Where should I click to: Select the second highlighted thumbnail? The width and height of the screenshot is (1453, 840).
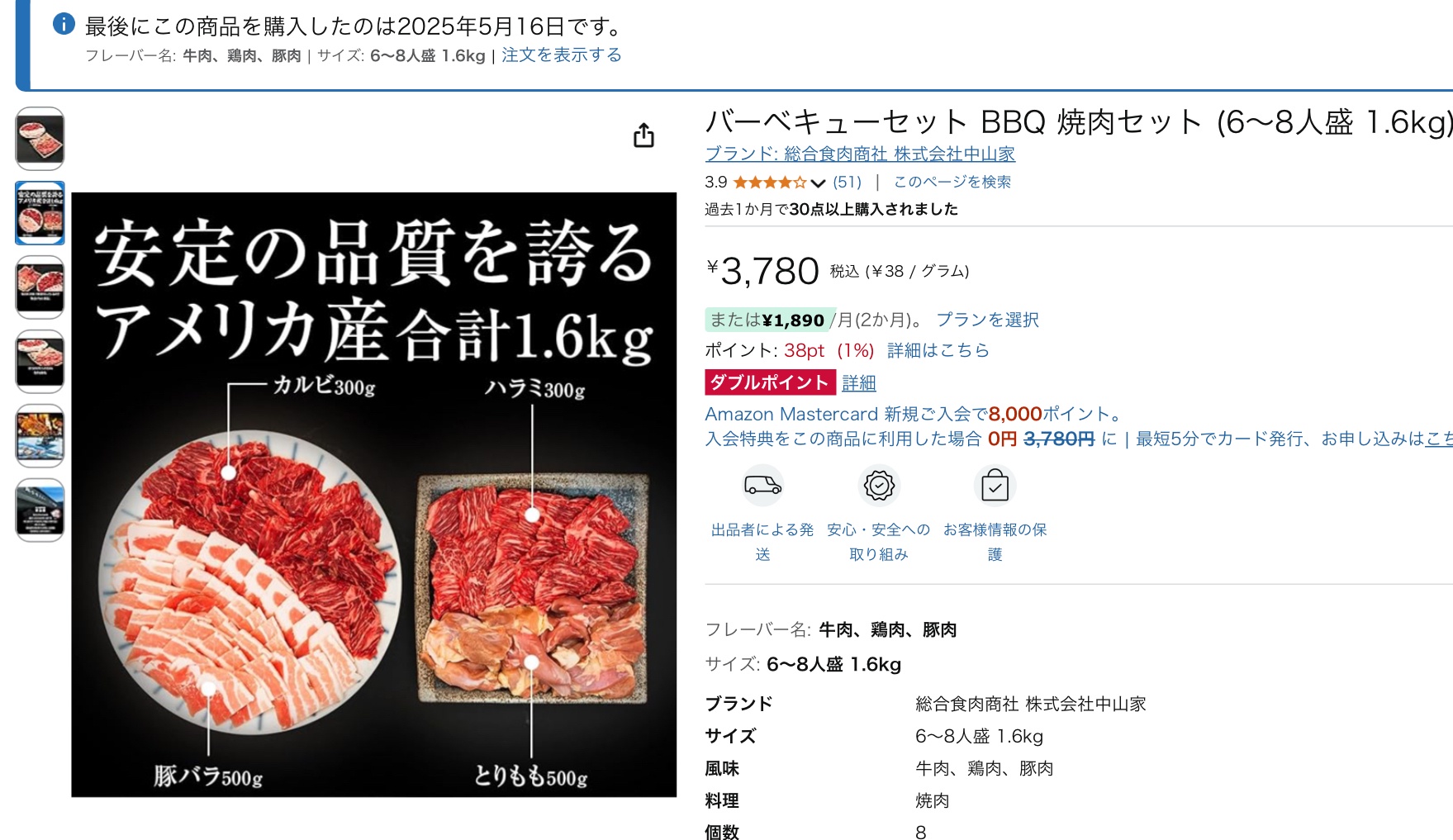coord(40,213)
